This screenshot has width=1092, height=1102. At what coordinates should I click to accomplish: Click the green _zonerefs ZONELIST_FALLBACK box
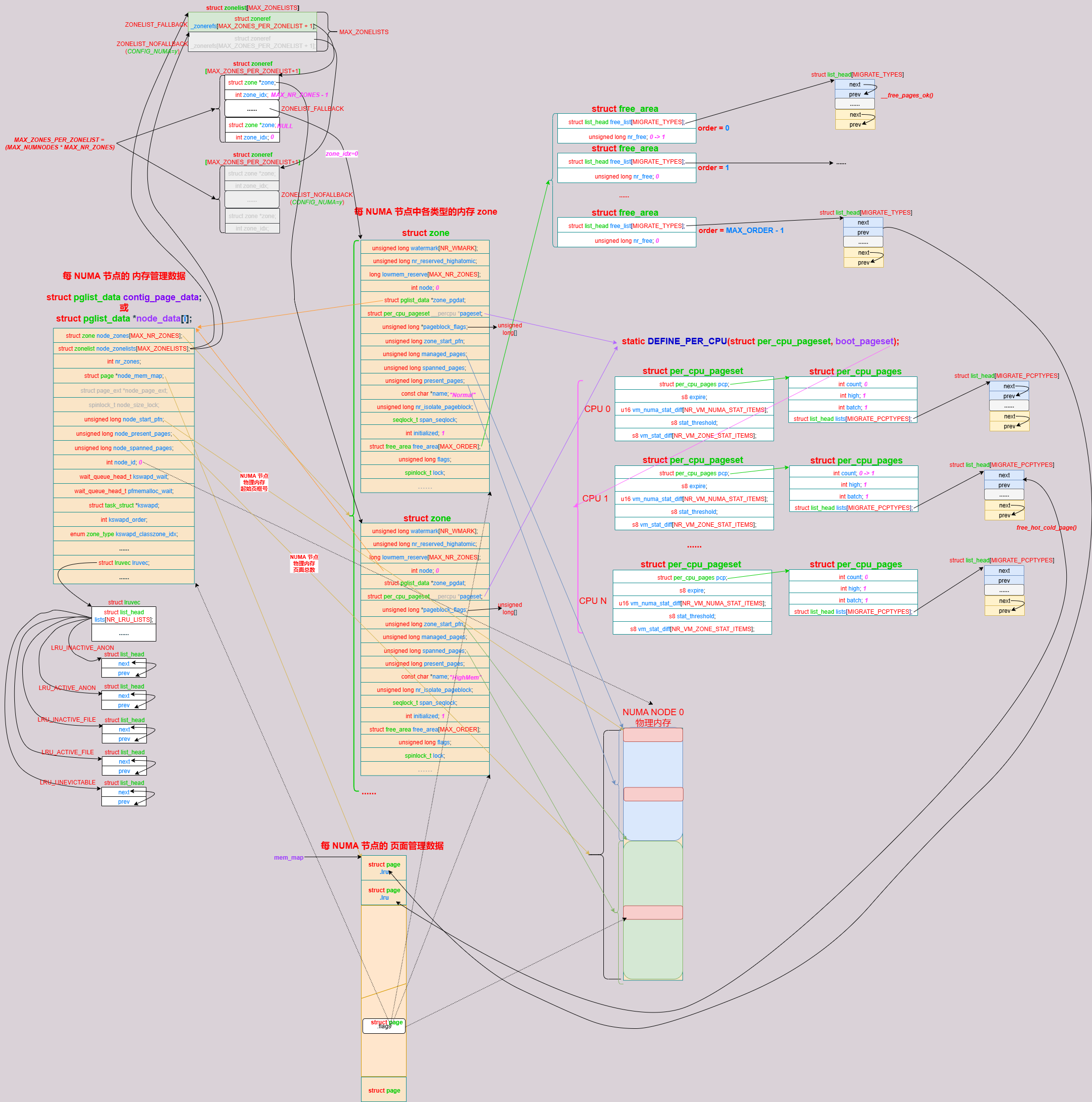click(x=253, y=22)
